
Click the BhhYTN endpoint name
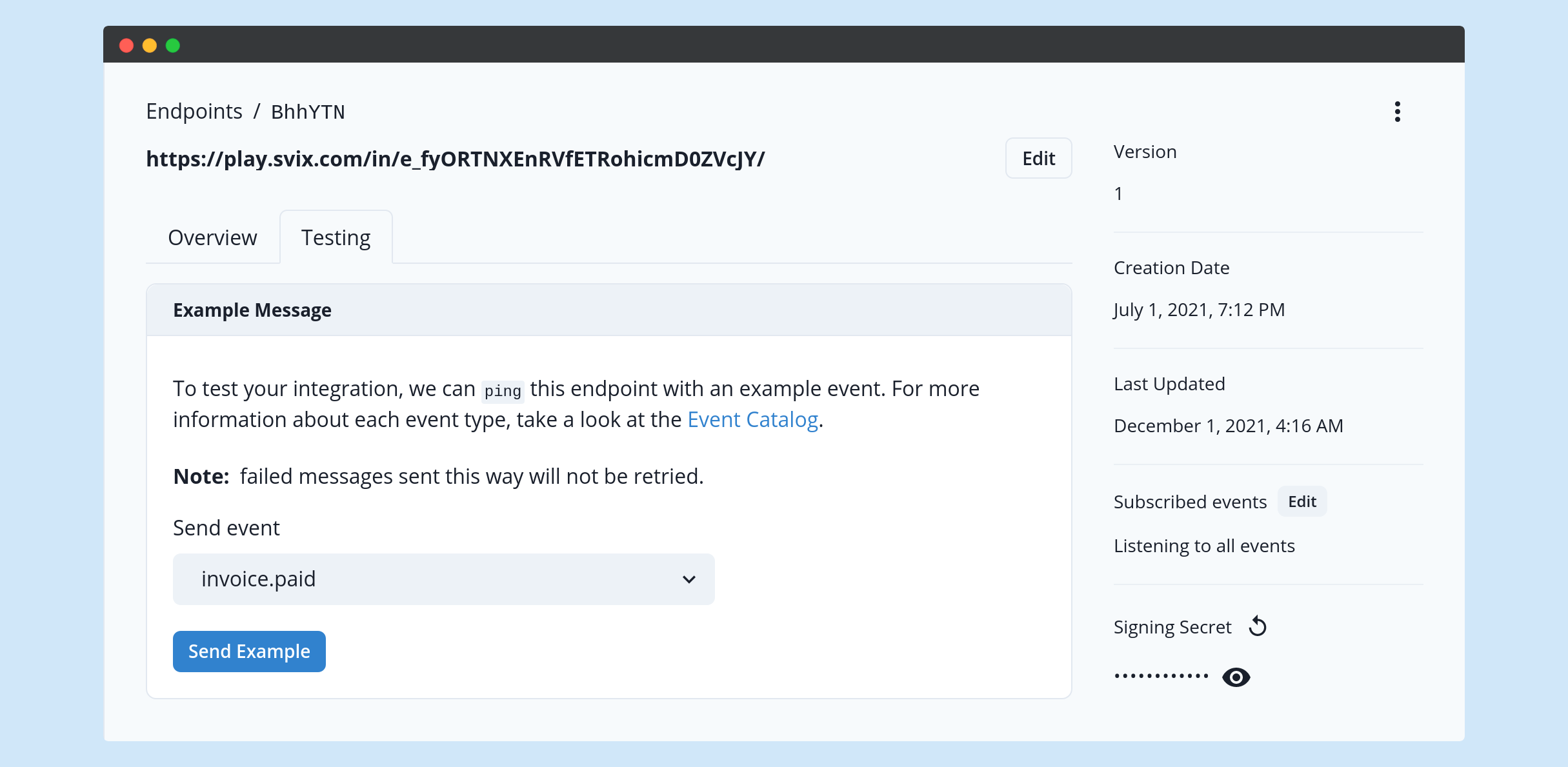point(307,111)
